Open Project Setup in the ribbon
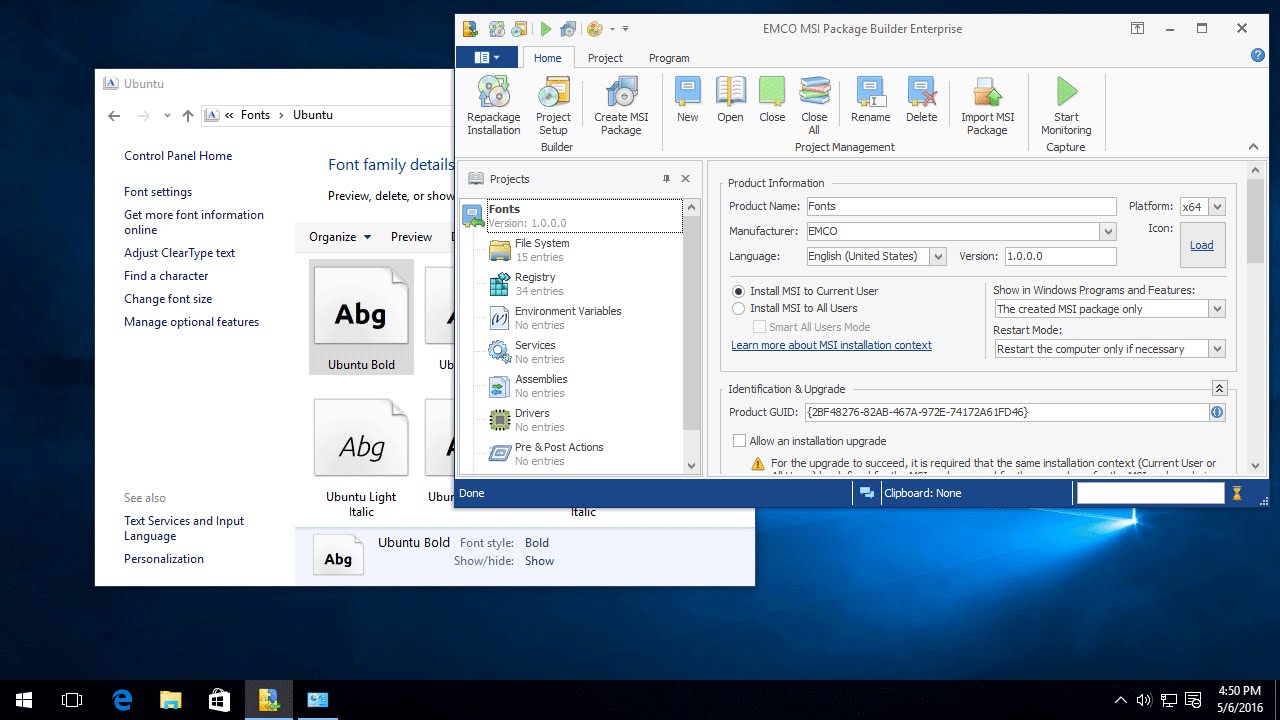Image resolution: width=1280 pixels, height=720 pixels. [x=553, y=107]
